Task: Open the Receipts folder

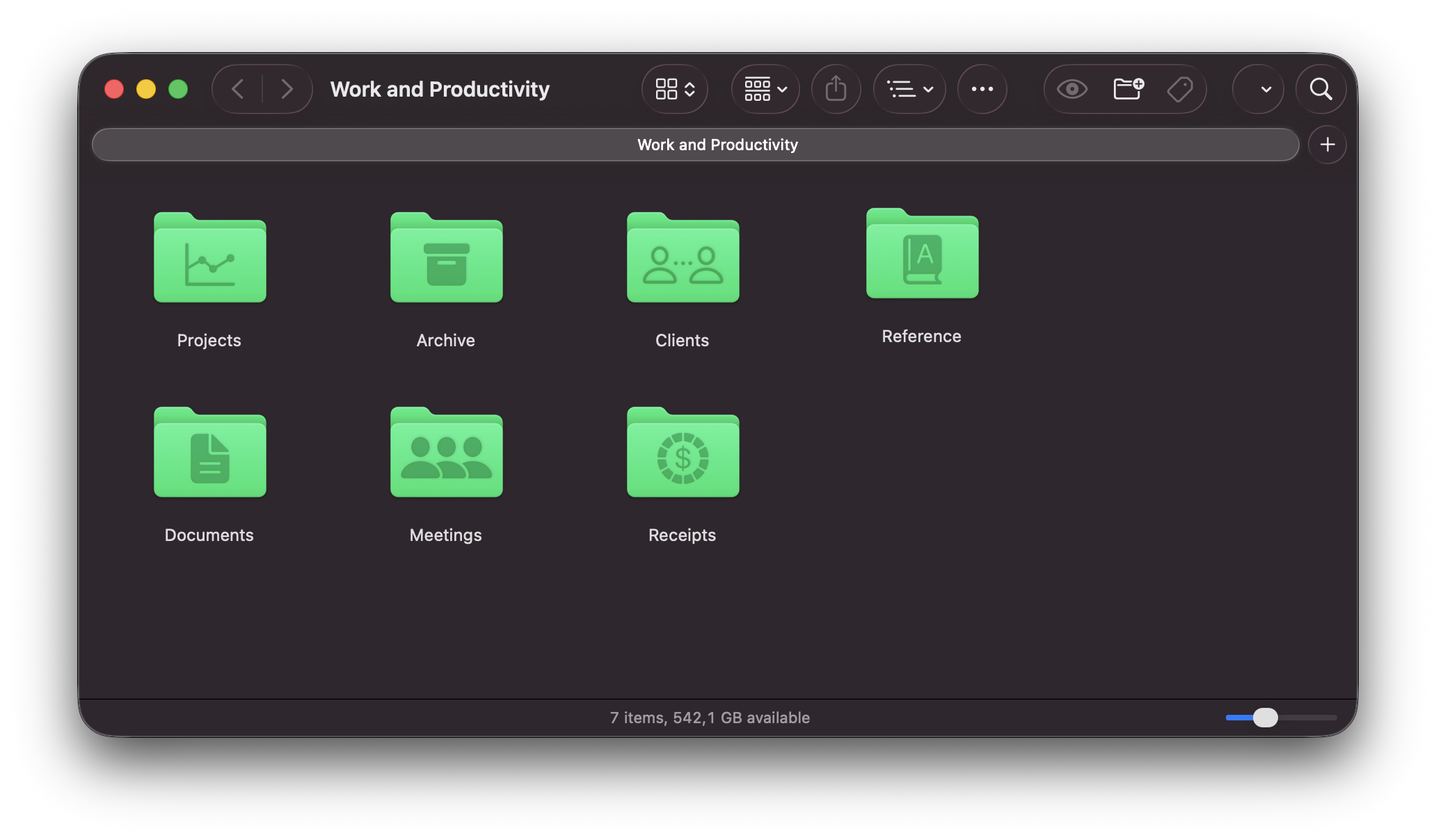Action: pyautogui.click(x=683, y=453)
